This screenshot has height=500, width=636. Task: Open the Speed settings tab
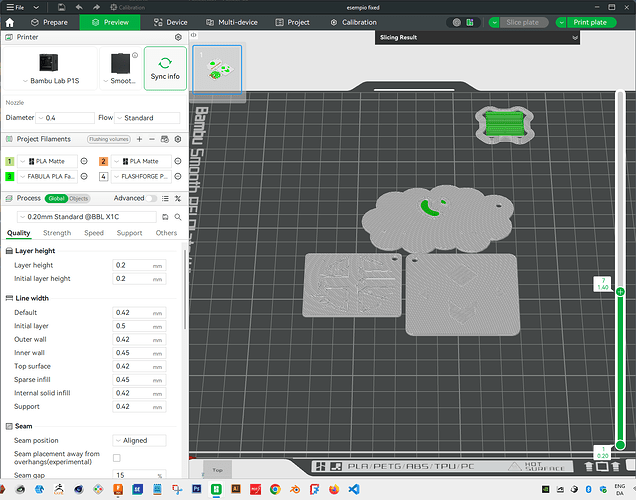tap(94, 233)
